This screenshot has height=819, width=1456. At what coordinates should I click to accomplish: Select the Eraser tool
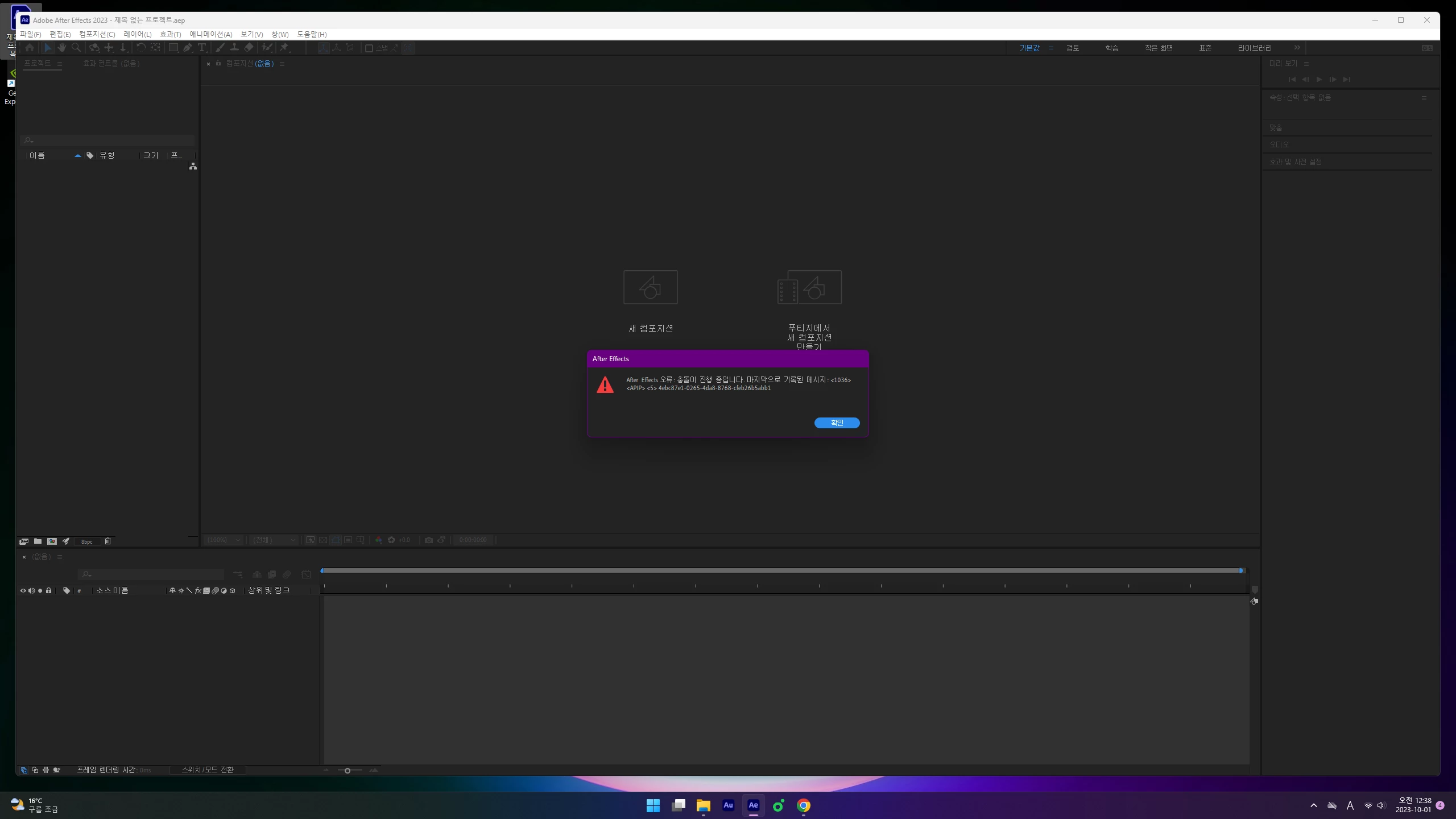tap(249, 48)
